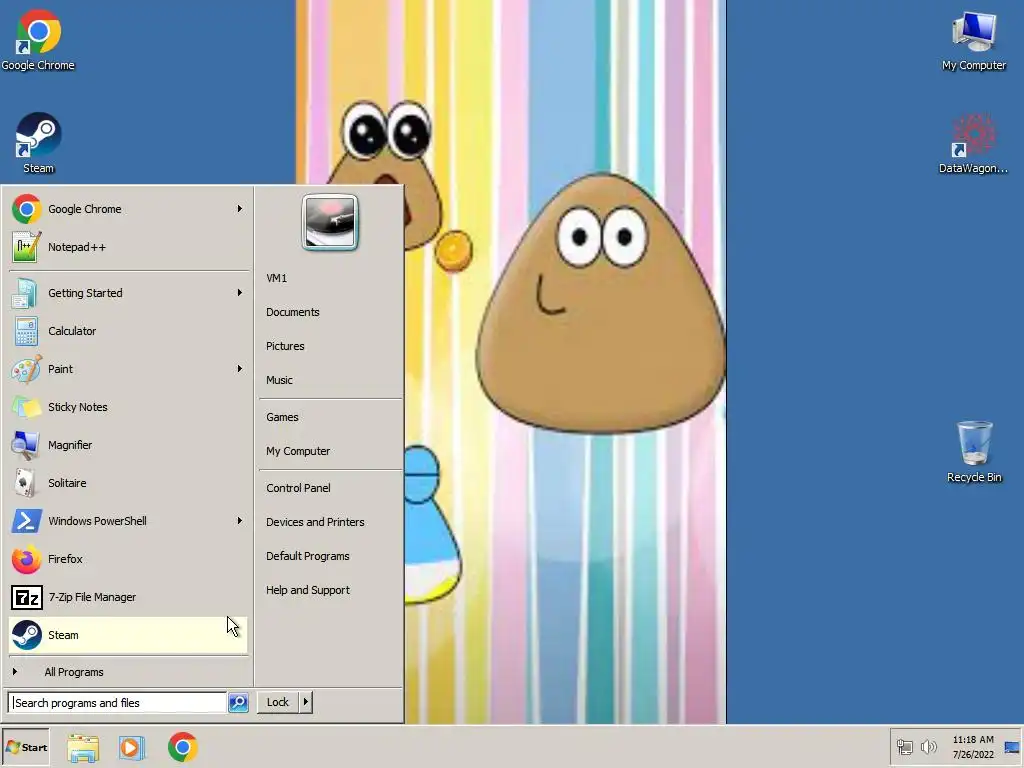Open Solitaire from the Start menu
The height and width of the screenshot is (768, 1024).
[x=128, y=483]
